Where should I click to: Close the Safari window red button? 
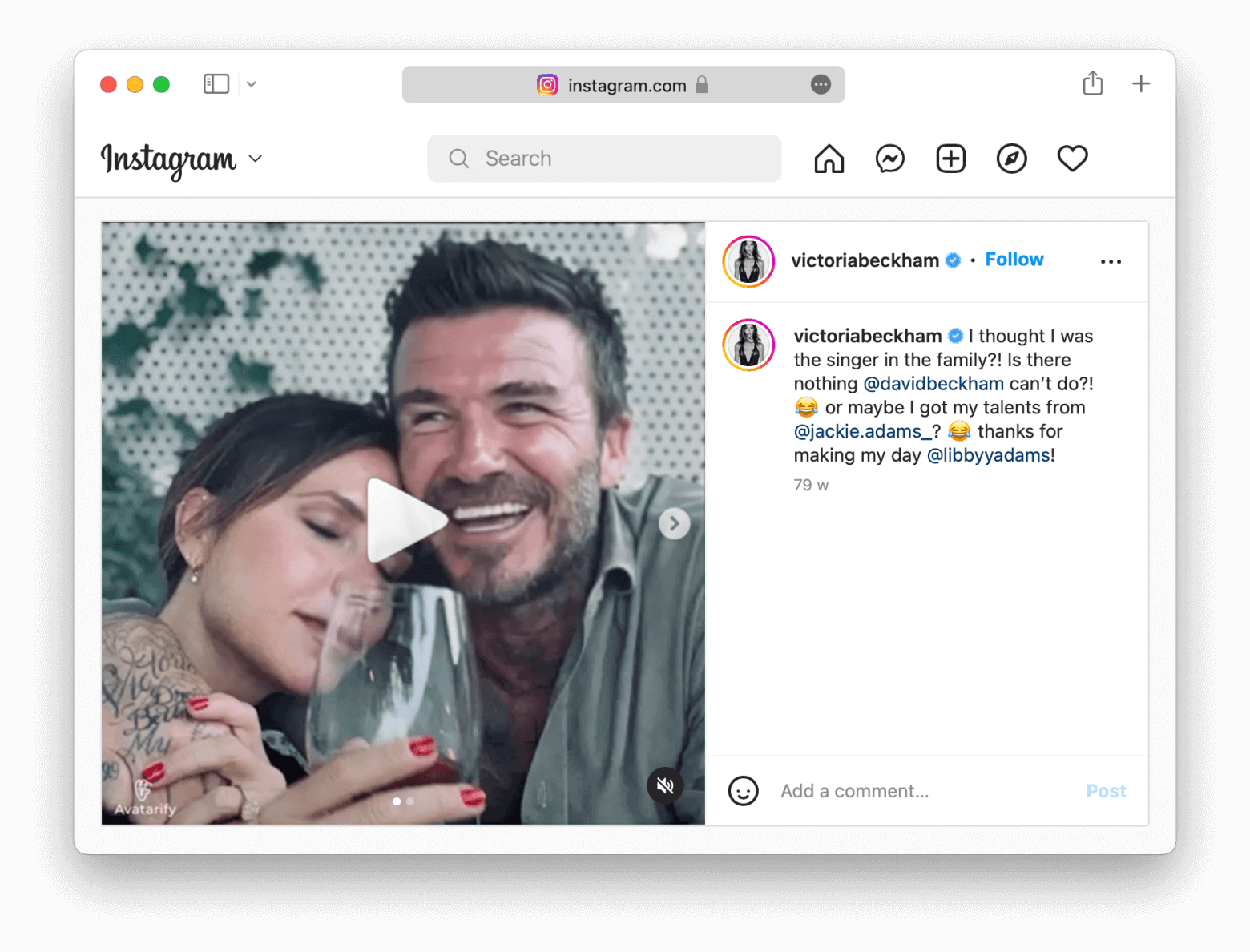(108, 84)
